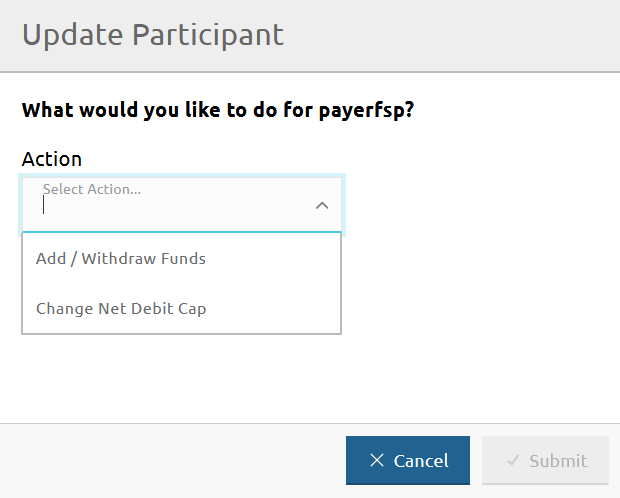Click the Action field label

tap(52, 159)
